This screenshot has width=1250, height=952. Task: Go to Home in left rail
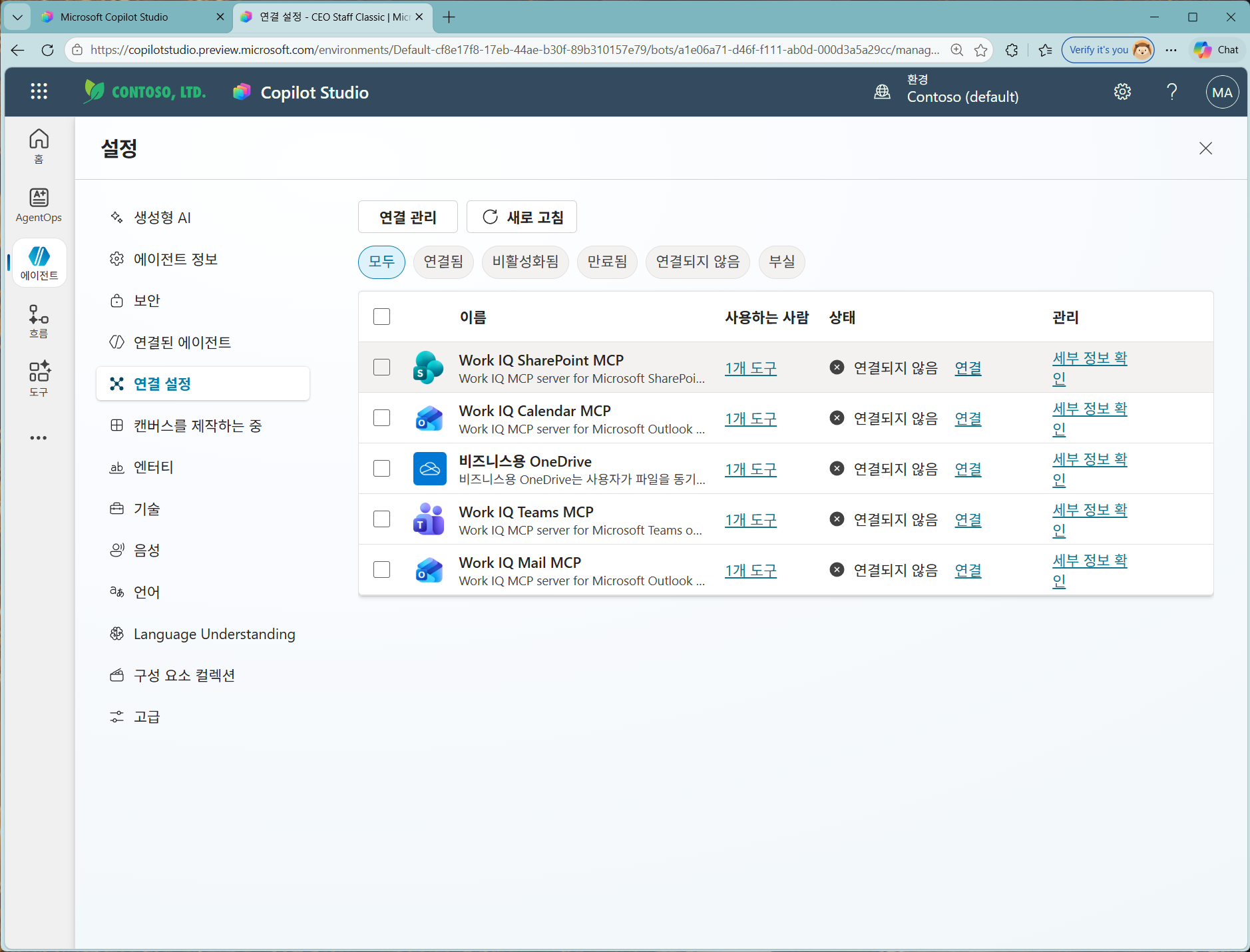click(x=39, y=146)
